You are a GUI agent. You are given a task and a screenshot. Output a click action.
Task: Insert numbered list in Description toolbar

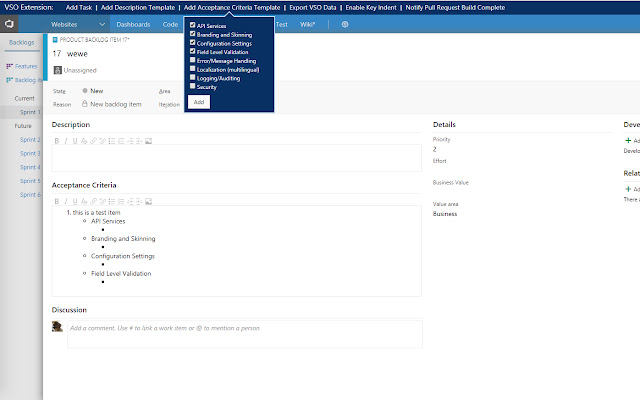click(x=121, y=141)
